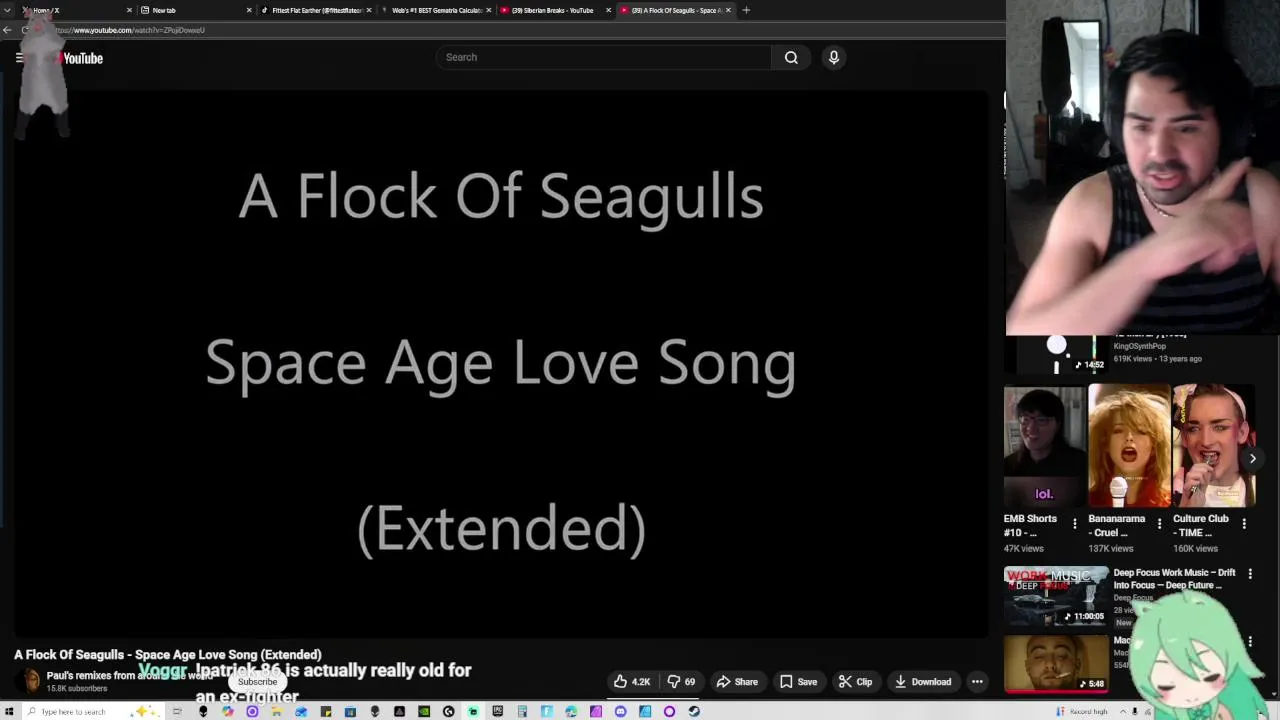This screenshot has height=720, width=1280.
Task: Create a Clip of the video
Action: click(855, 682)
